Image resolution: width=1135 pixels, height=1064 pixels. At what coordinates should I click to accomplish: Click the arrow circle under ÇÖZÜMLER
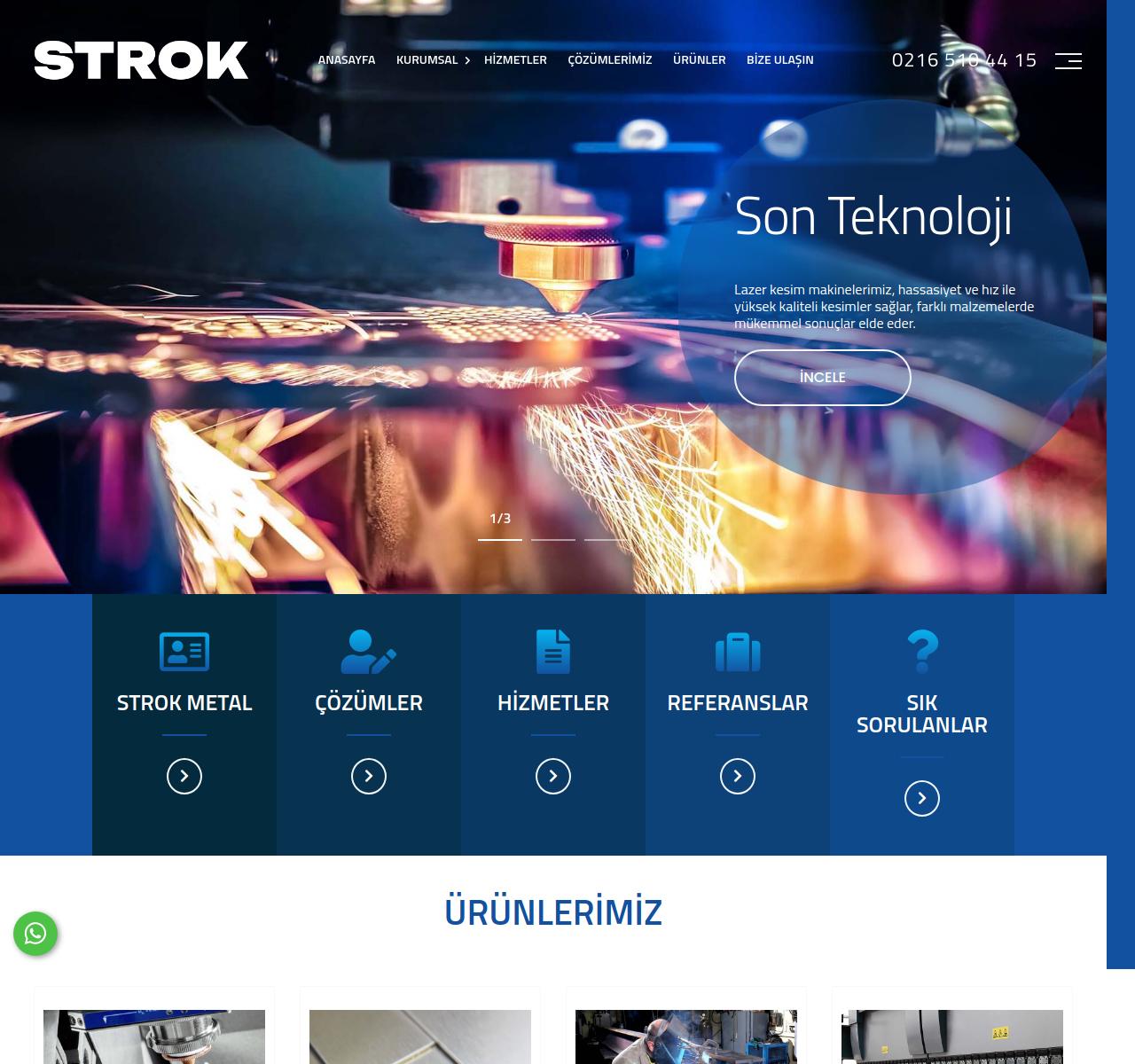click(369, 776)
